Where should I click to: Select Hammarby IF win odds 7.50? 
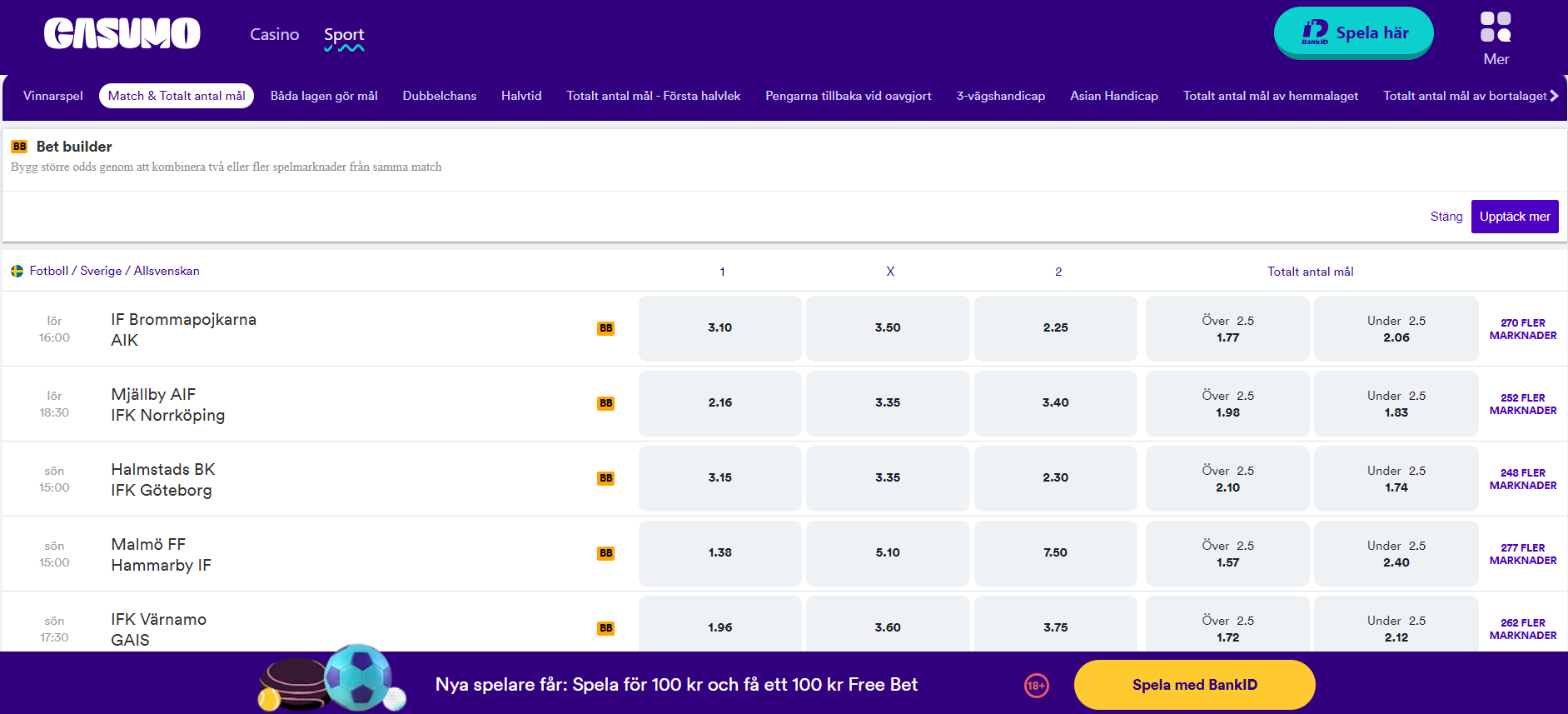(1056, 553)
